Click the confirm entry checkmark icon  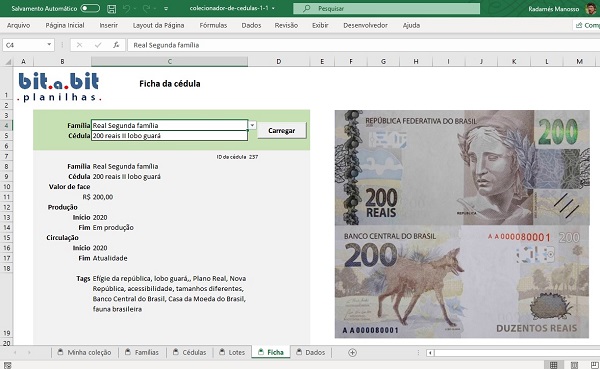[x=98, y=45]
